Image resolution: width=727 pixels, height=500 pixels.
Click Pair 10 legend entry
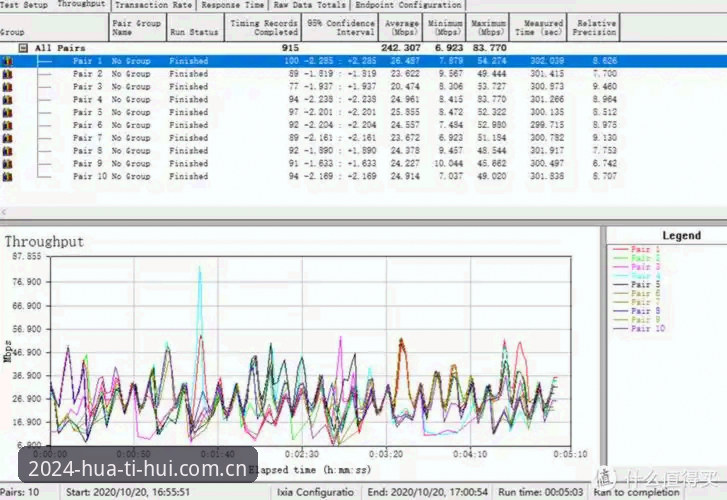[x=639, y=328]
